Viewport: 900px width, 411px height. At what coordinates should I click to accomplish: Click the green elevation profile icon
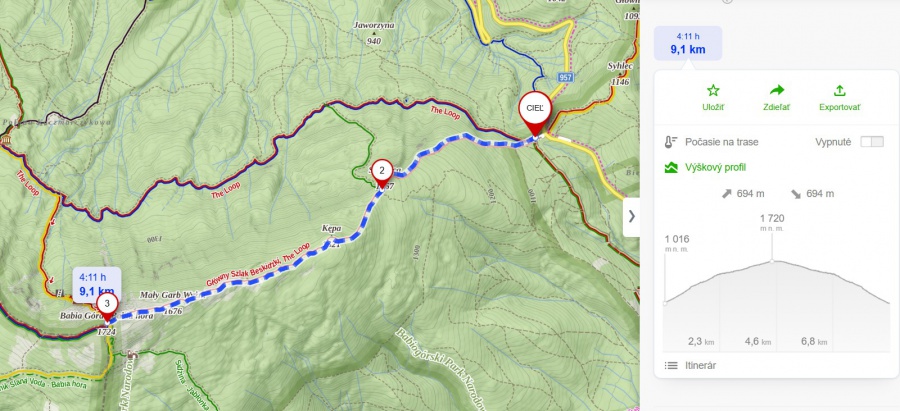click(x=670, y=168)
